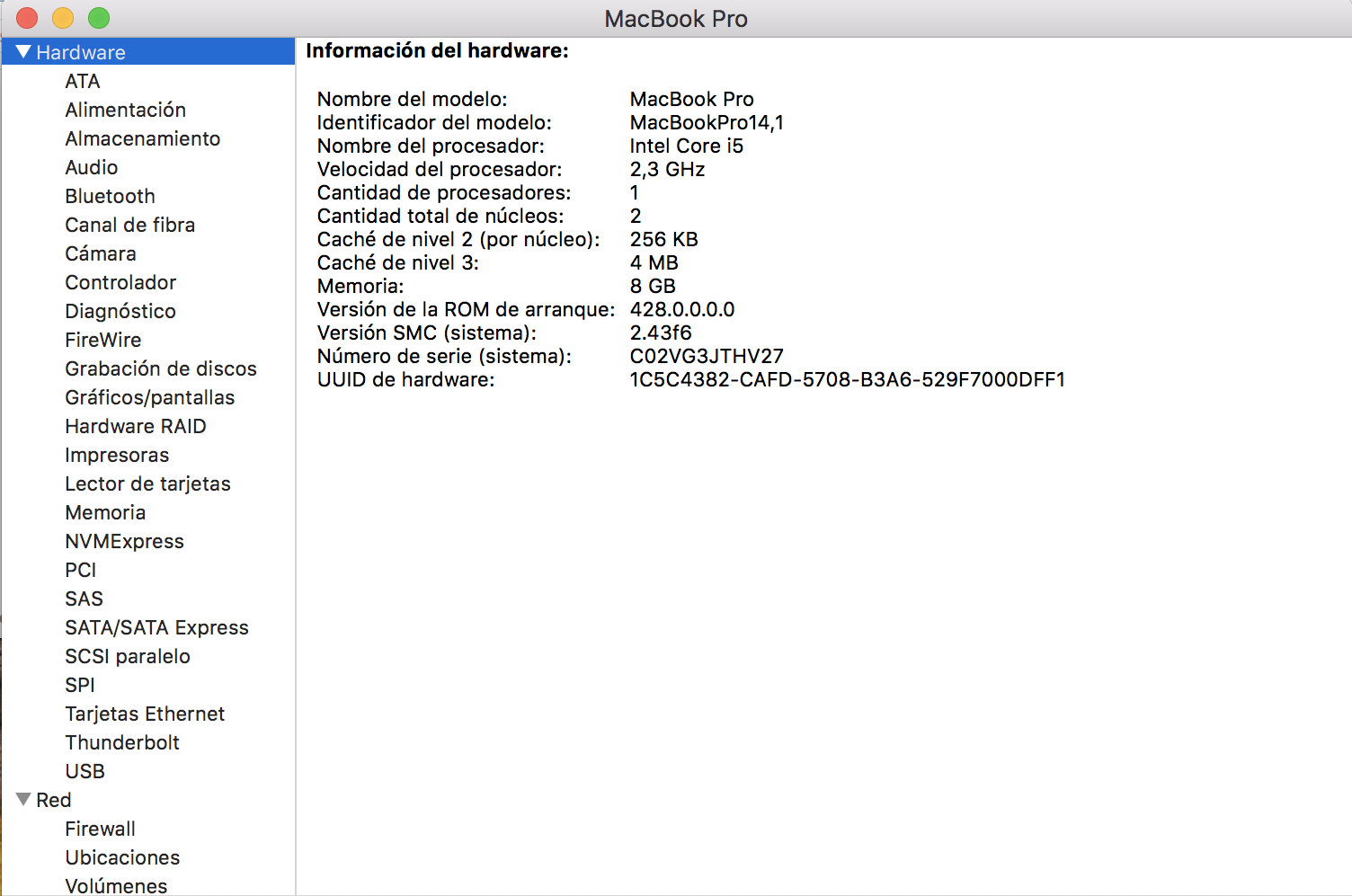Viewport: 1352px width, 896px height.
Task: Click the processor speed 2,3 GHz
Action: coord(668,169)
